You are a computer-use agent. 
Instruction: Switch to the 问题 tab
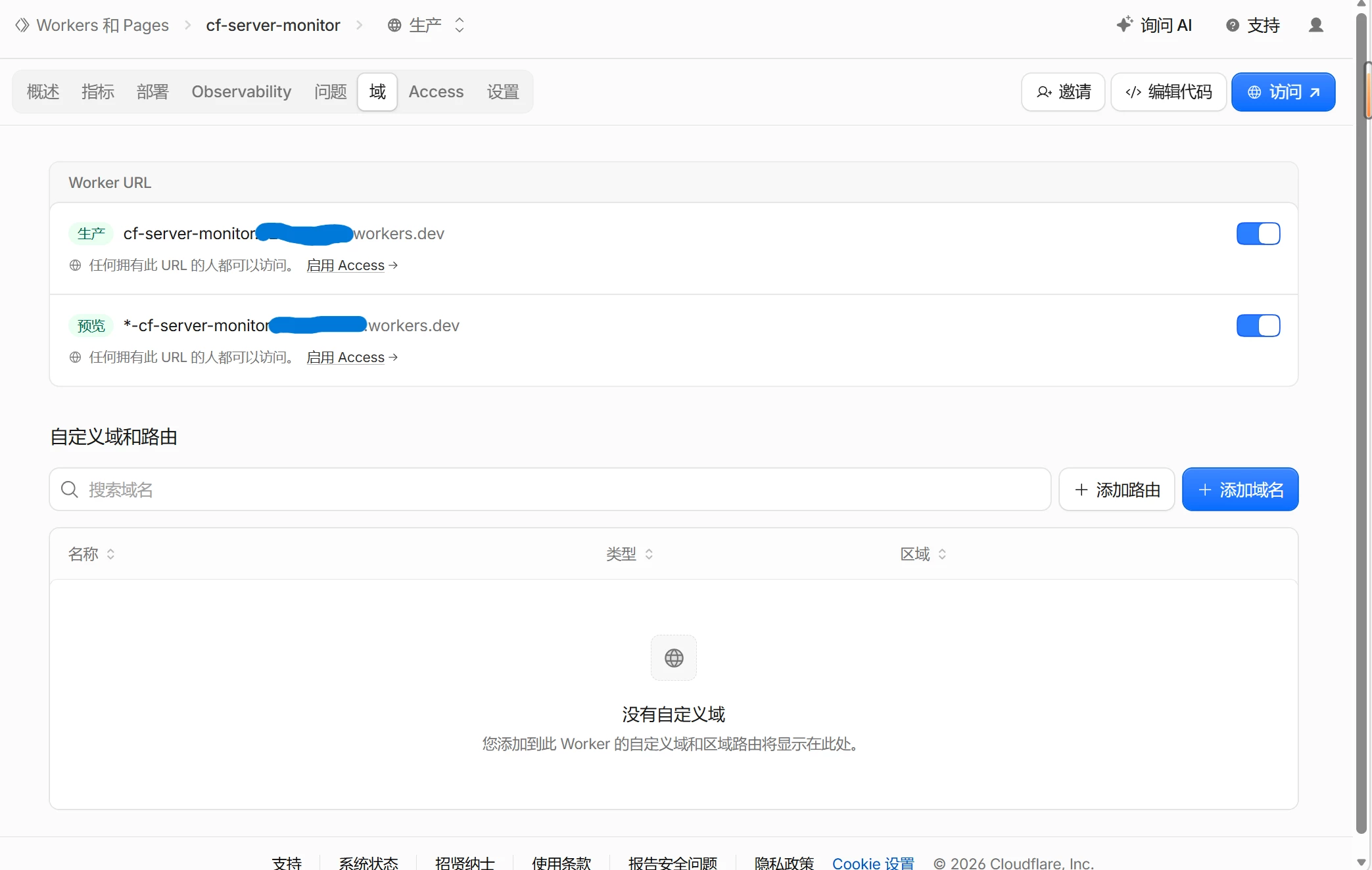click(x=331, y=91)
